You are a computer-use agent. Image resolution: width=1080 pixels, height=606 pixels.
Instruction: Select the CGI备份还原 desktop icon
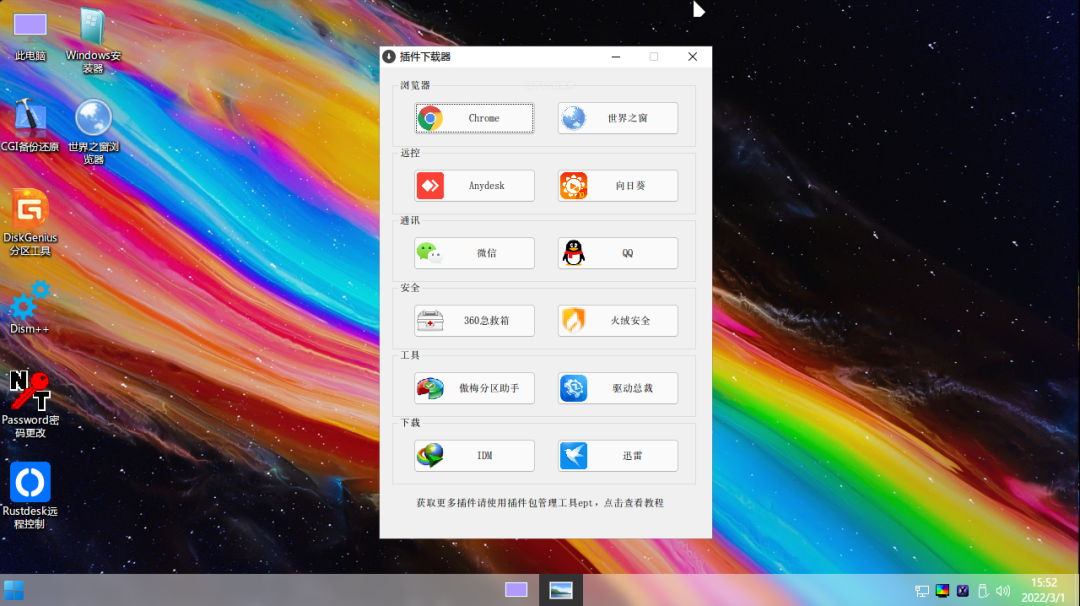[30, 120]
